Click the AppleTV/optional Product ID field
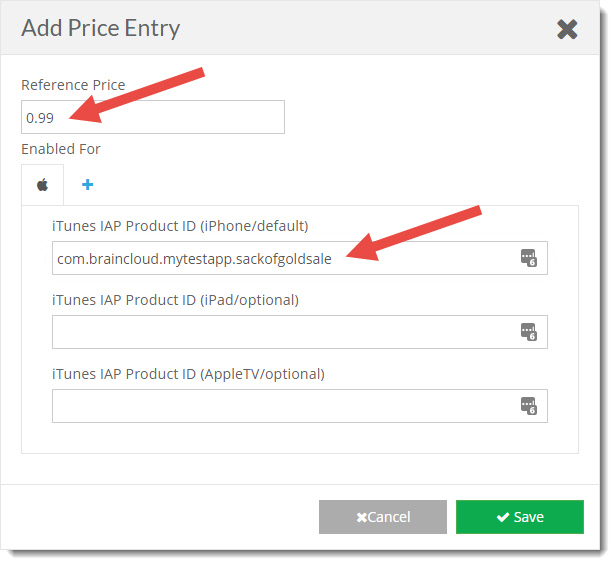 click(x=280, y=406)
